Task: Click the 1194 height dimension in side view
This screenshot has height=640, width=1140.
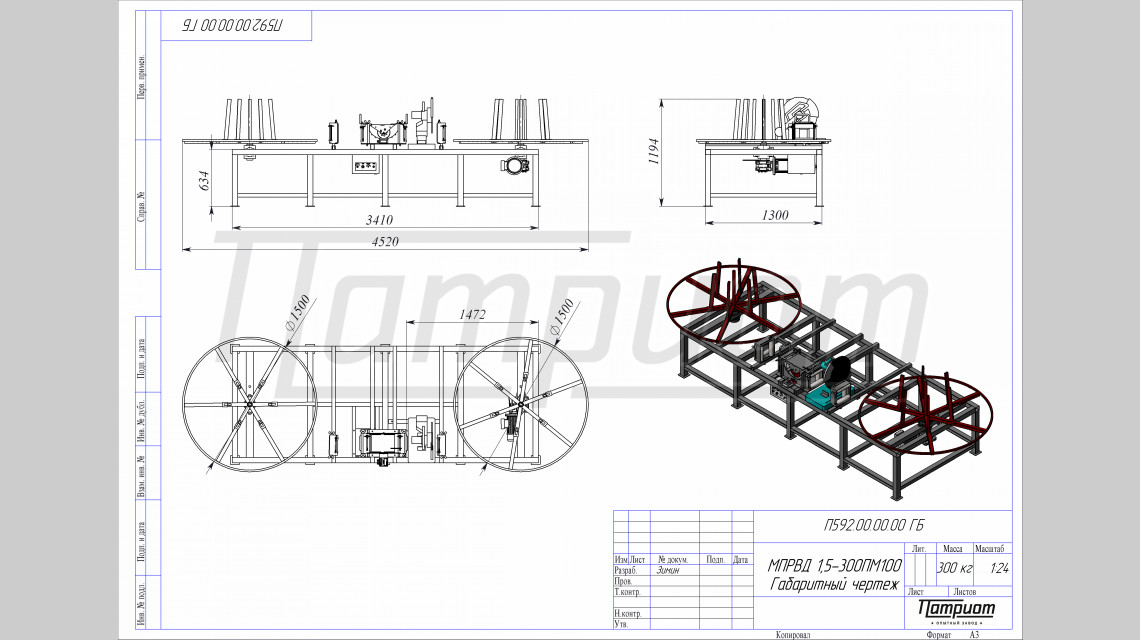Action: [x=654, y=151]
